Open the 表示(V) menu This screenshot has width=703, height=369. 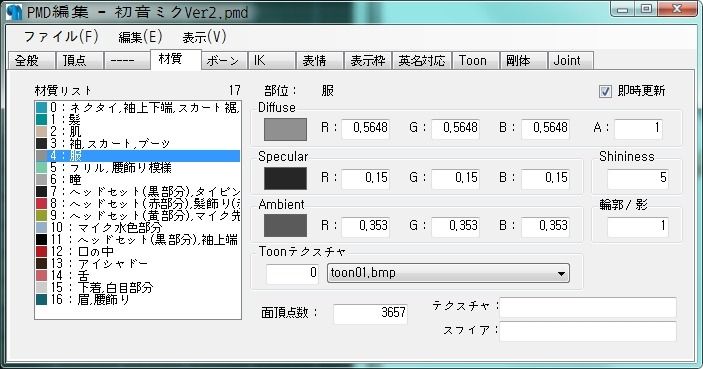[x=204, y=37]
